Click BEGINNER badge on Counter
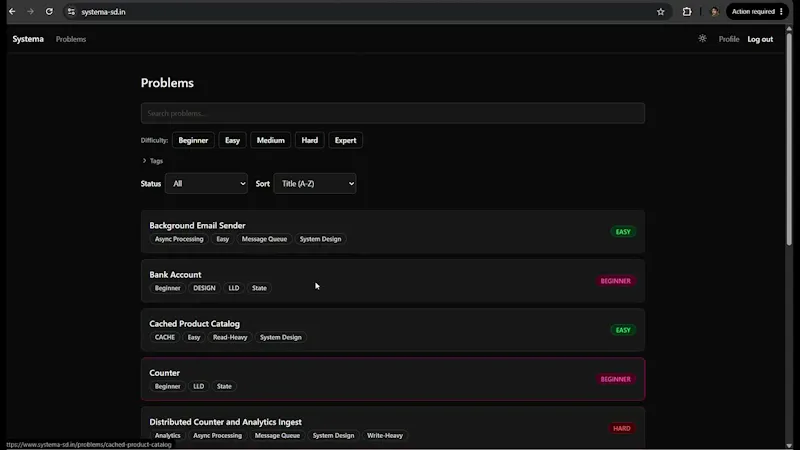The width and height of the screenshot is (800, 450). point(616,379)
